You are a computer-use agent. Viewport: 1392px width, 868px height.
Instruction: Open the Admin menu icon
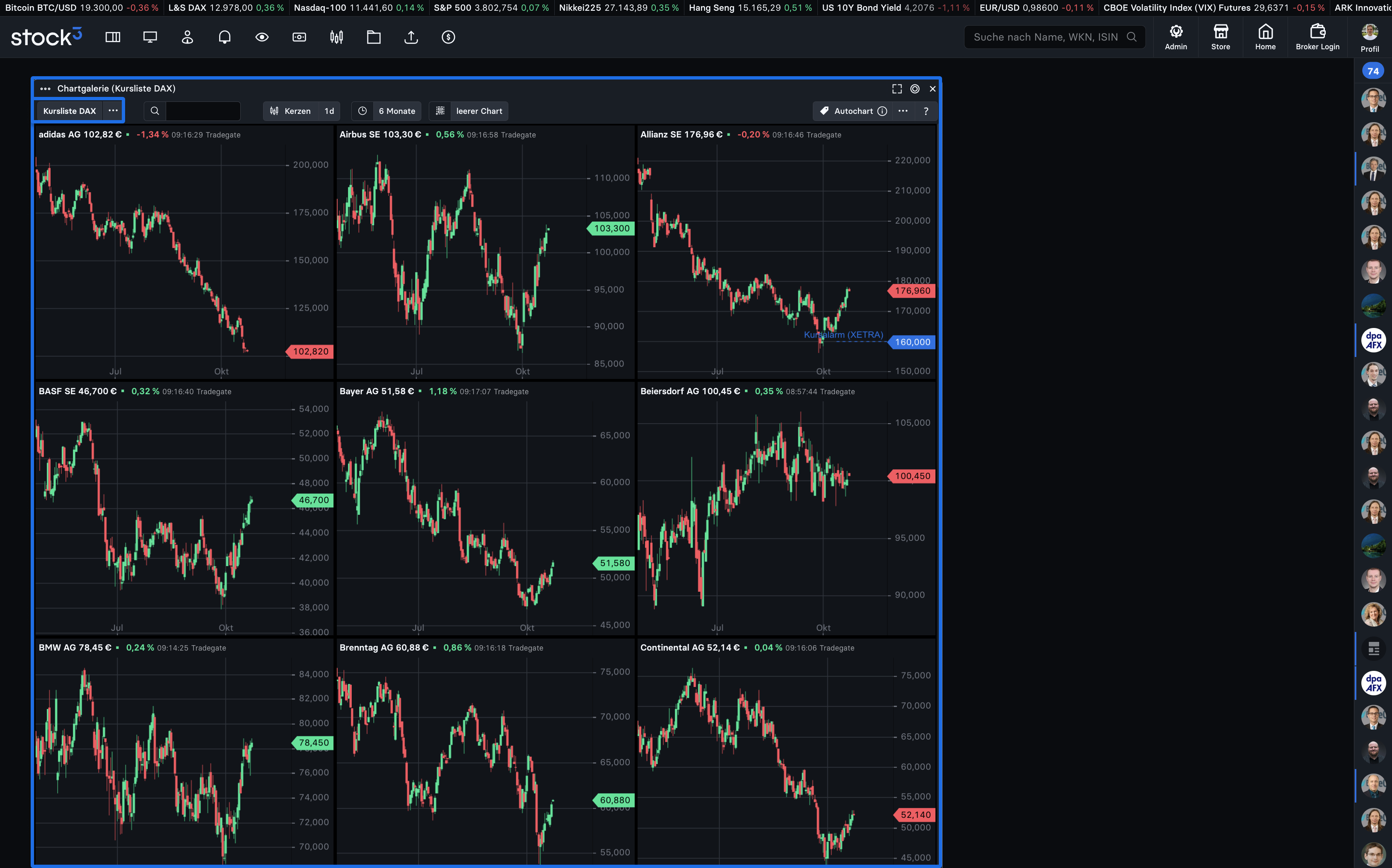[x=1175, y=37]
